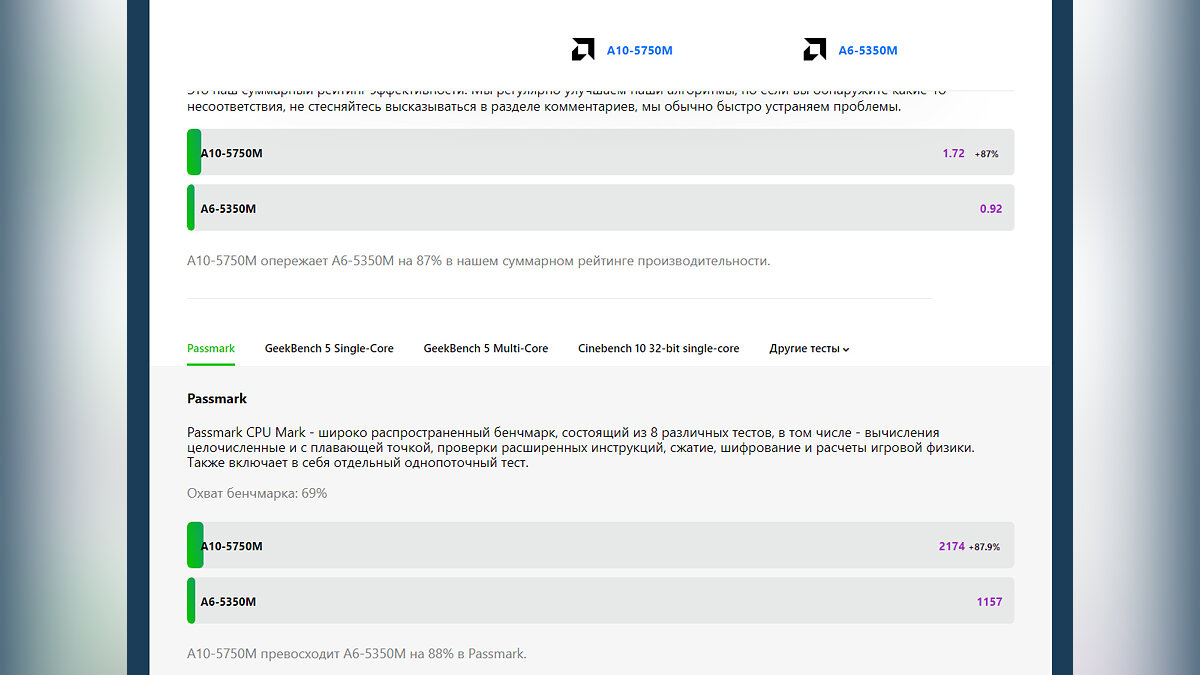Viewport: 1200px width, 675px height.
Task: Expand the Другие тесты dropdown
Action: tap(809, 349)
